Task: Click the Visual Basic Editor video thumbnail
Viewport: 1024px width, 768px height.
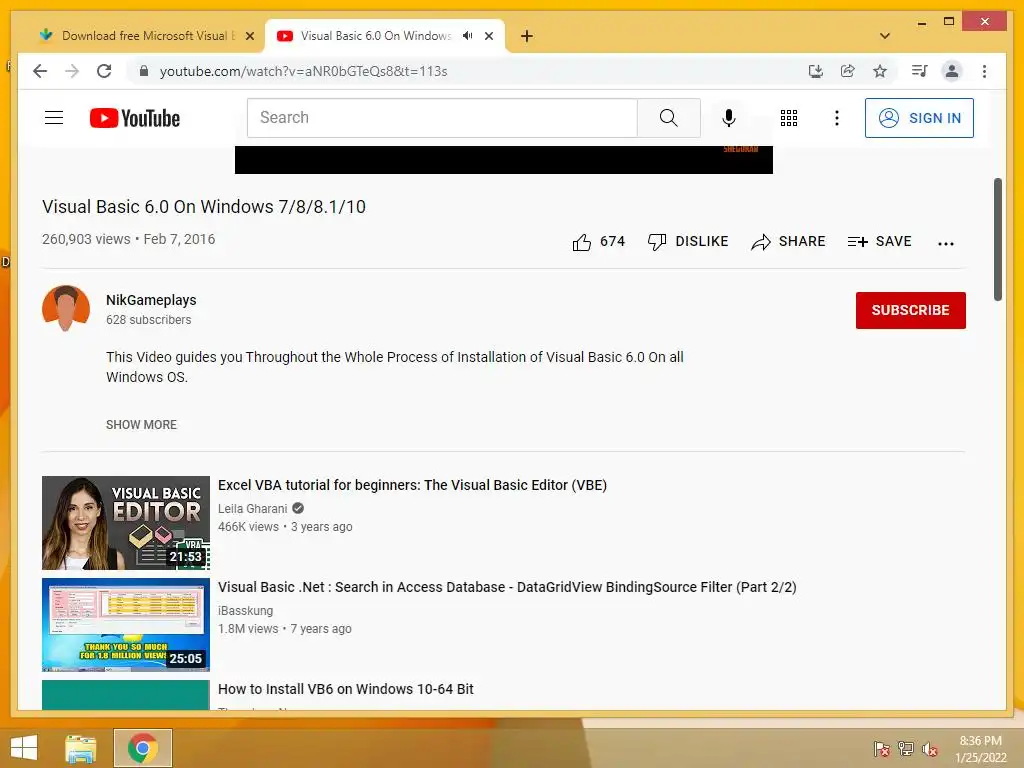Action: coord(125,523)
